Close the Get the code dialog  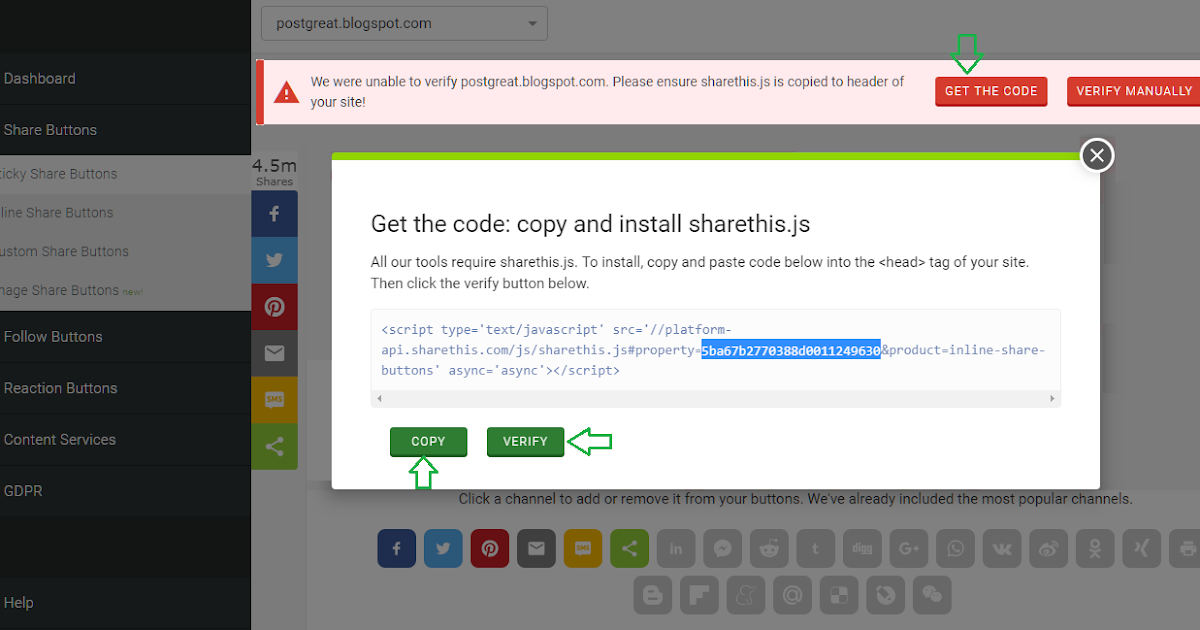(x=1097, y=155)
